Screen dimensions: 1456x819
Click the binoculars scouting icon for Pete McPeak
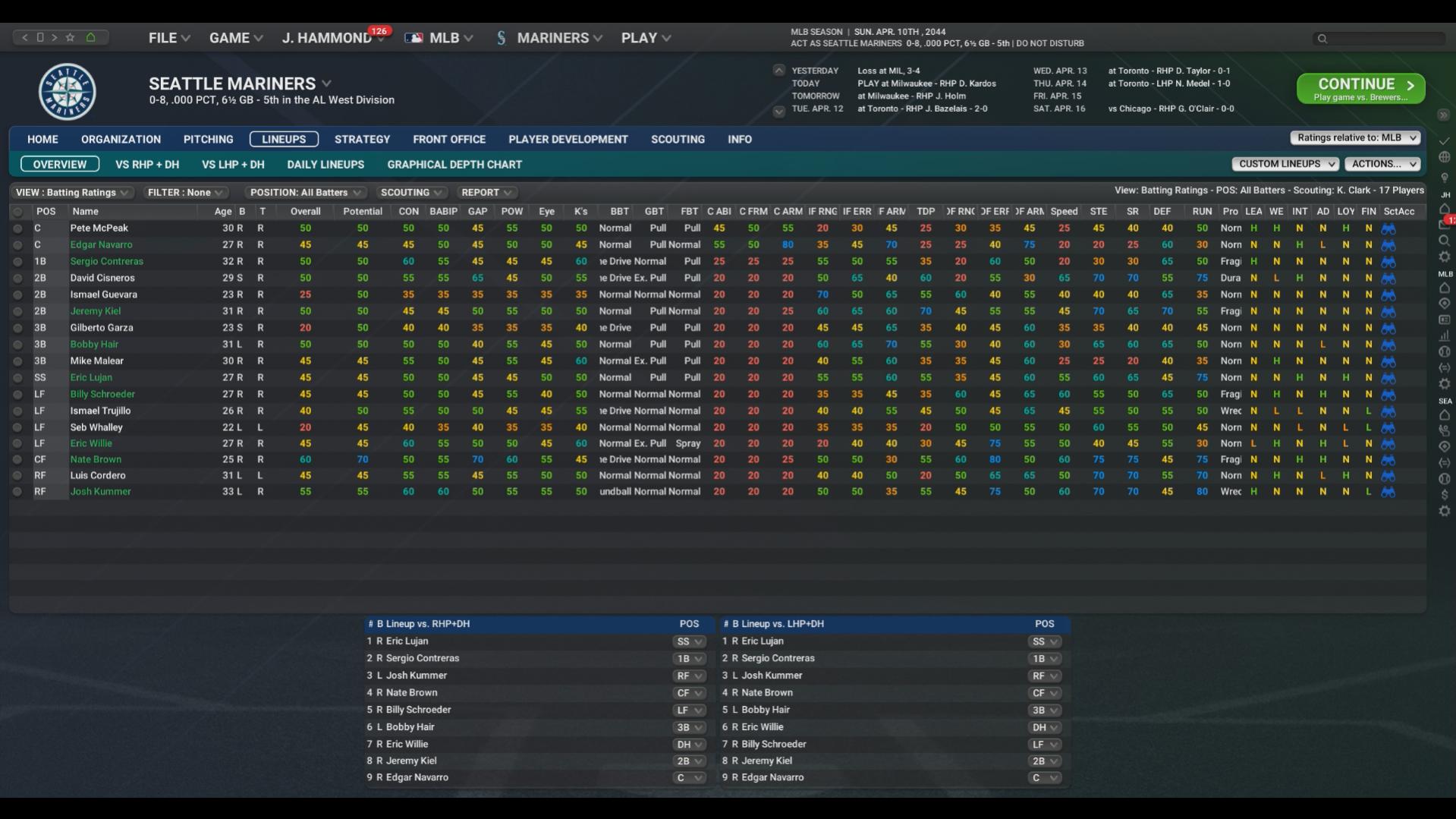[1388, 228]
